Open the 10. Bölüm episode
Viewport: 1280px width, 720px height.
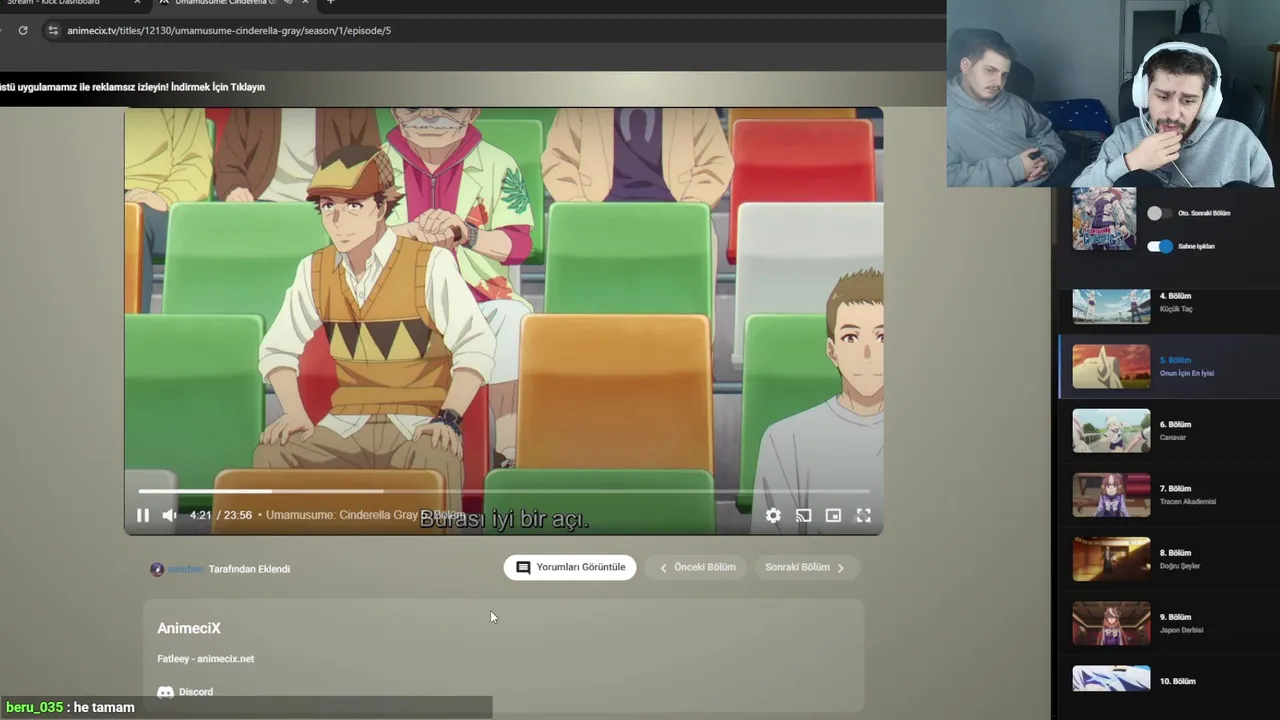tap(1168, 681)
